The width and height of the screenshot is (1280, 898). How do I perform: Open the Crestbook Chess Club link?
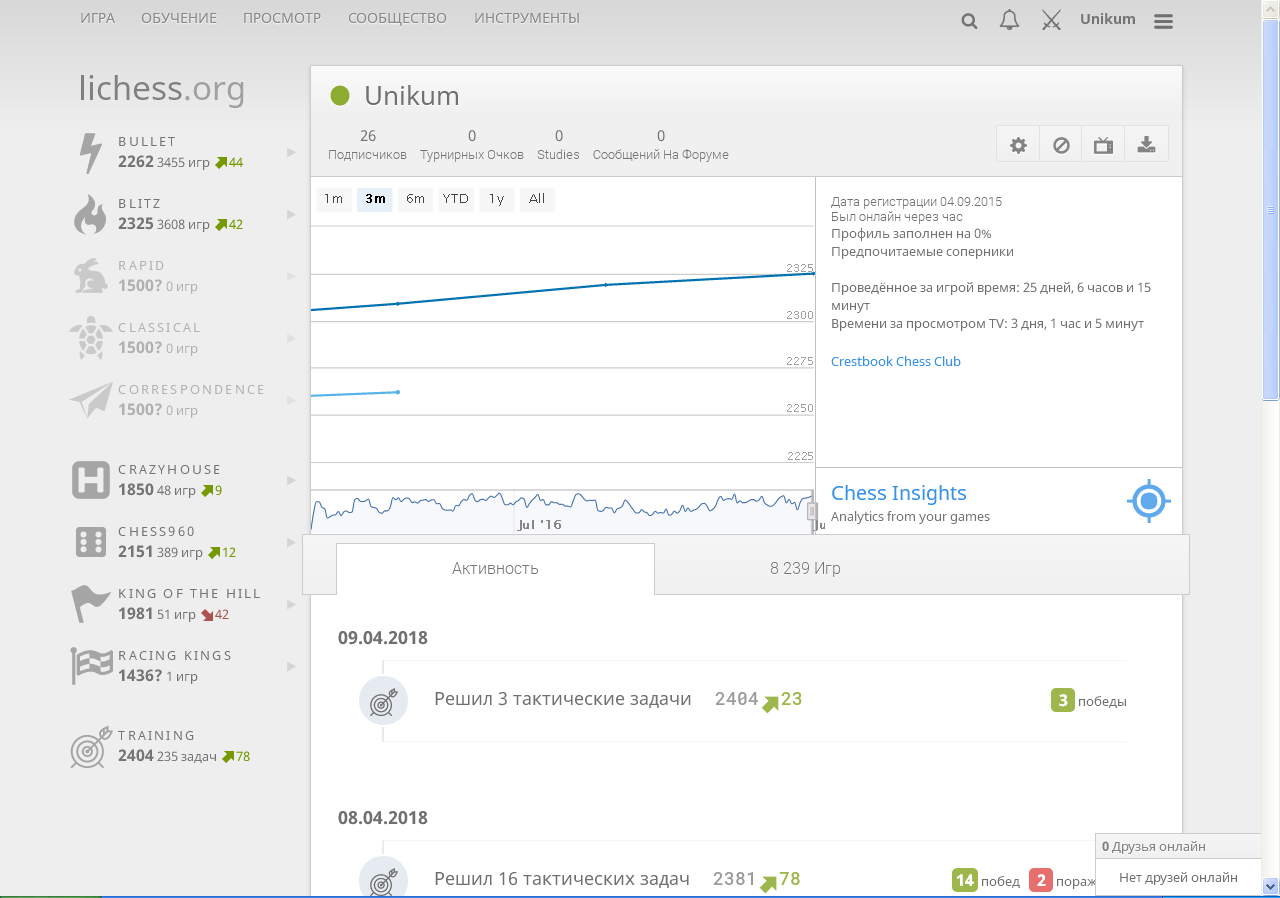[x=896, y=362]
